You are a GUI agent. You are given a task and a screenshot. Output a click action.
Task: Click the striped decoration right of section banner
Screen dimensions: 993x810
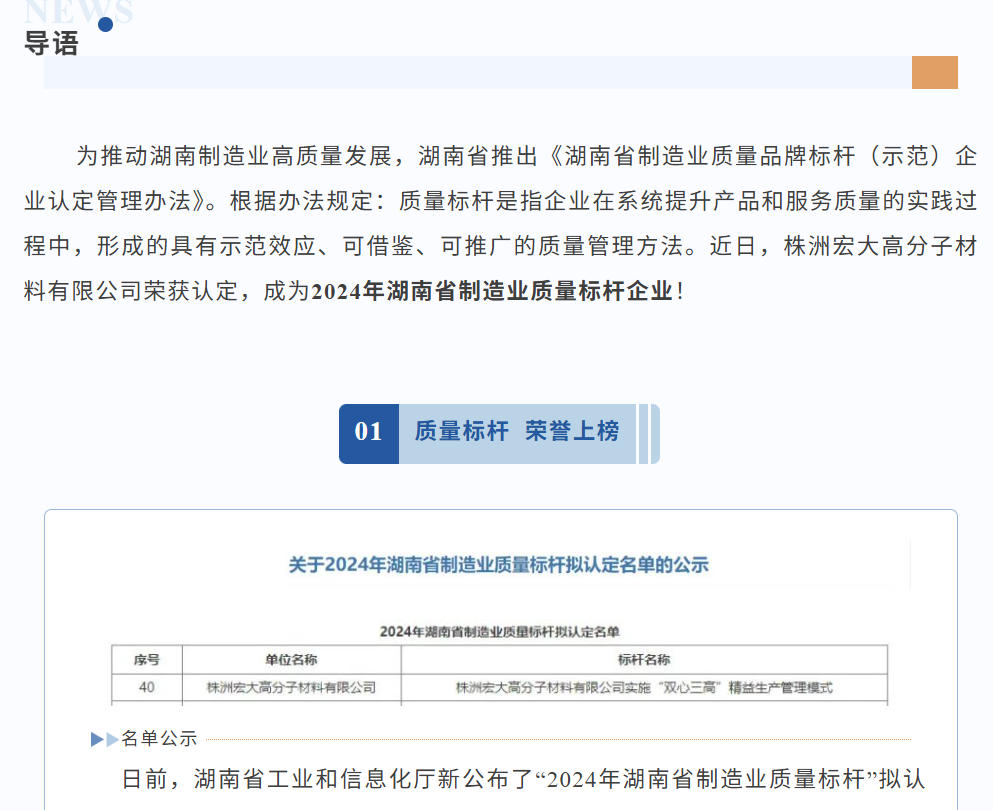[649, 433]
